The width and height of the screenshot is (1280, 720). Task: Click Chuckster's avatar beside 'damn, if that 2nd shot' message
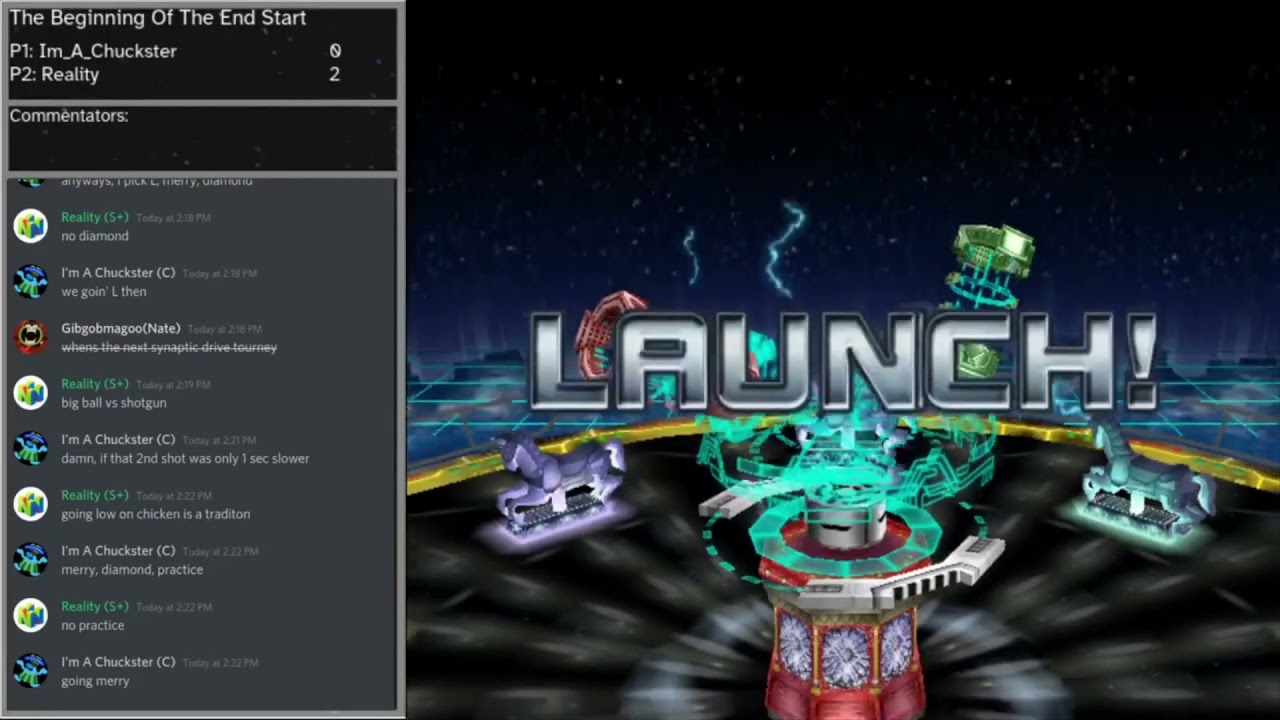(30, 449)
